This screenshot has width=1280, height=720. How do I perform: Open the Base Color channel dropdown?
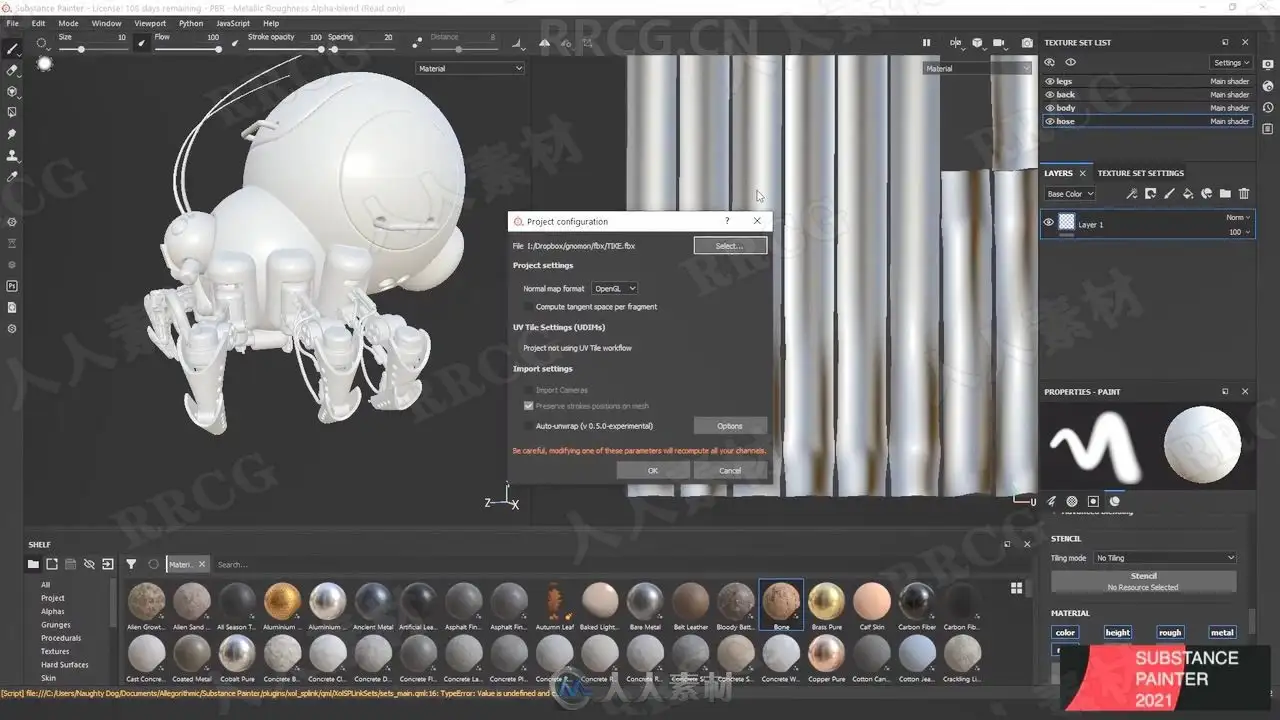pos(1070,194)
